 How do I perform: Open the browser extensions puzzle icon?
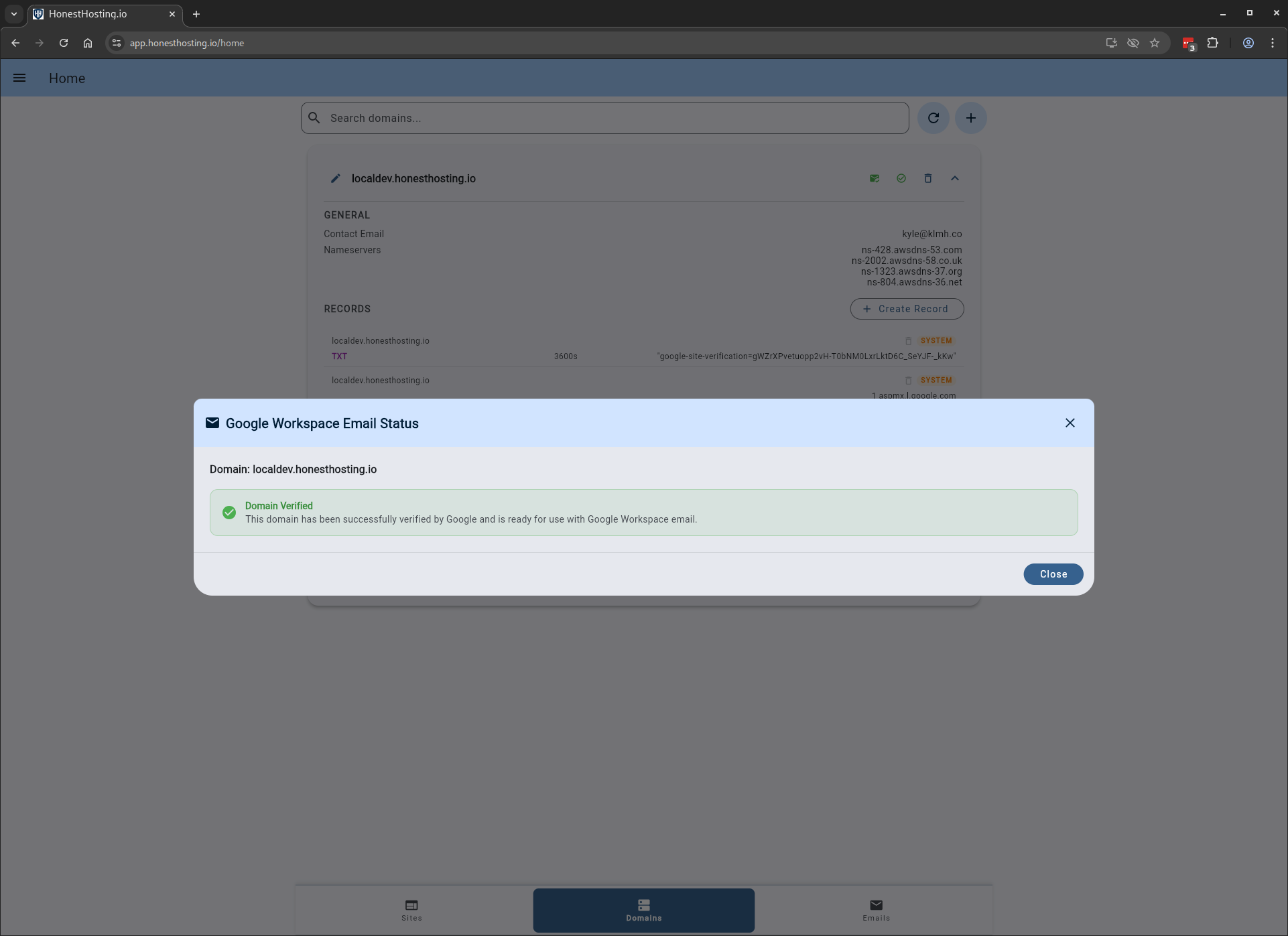click(1212, 43)
